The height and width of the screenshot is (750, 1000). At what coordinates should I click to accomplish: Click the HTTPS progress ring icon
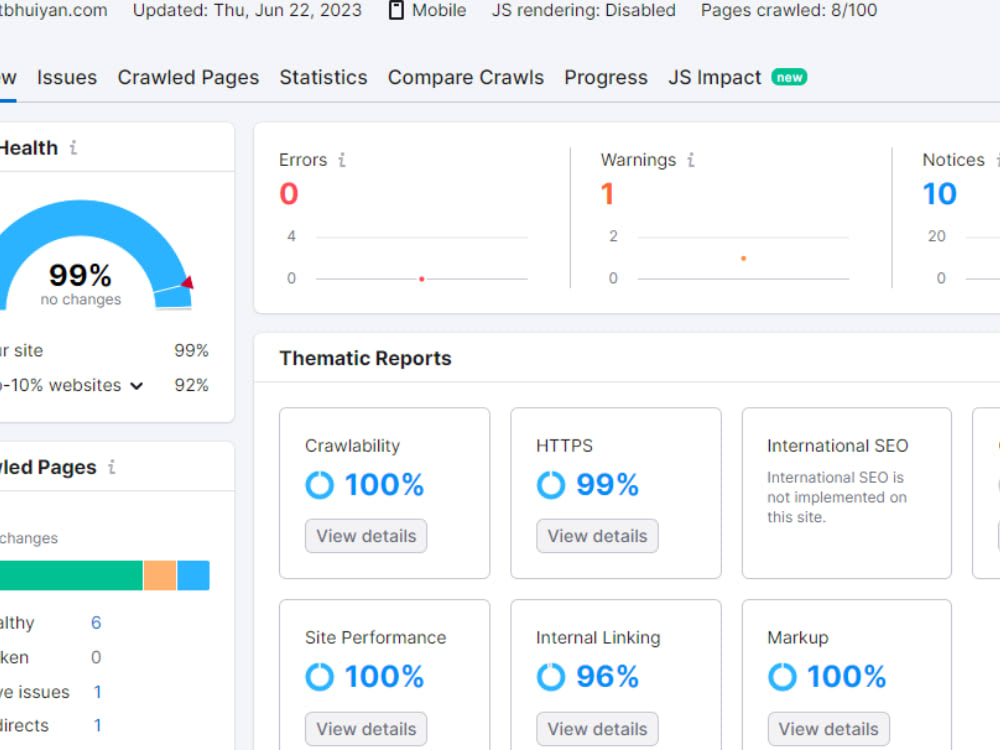(x=550, y=485)
